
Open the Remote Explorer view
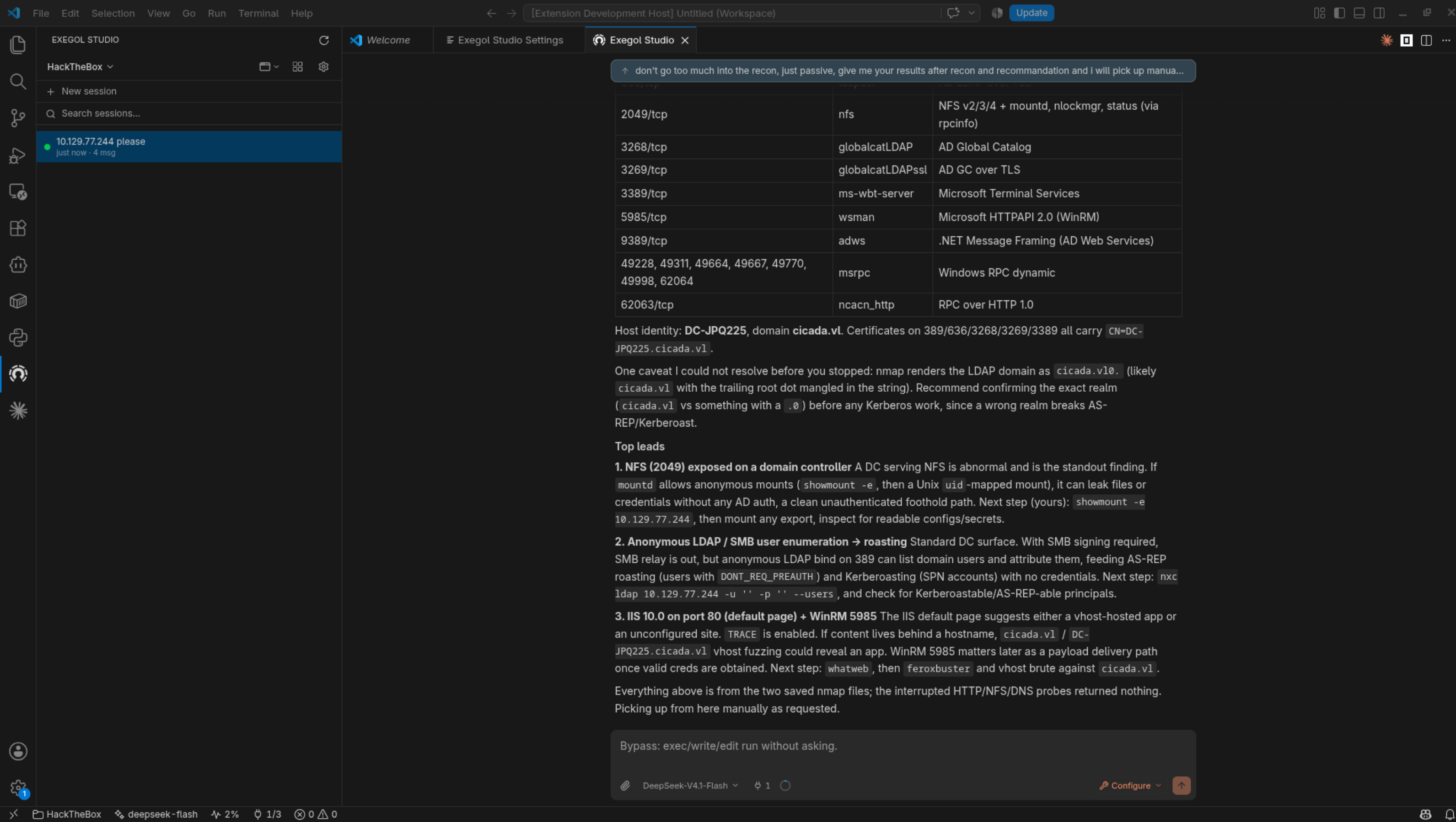(x=18, y=192)
